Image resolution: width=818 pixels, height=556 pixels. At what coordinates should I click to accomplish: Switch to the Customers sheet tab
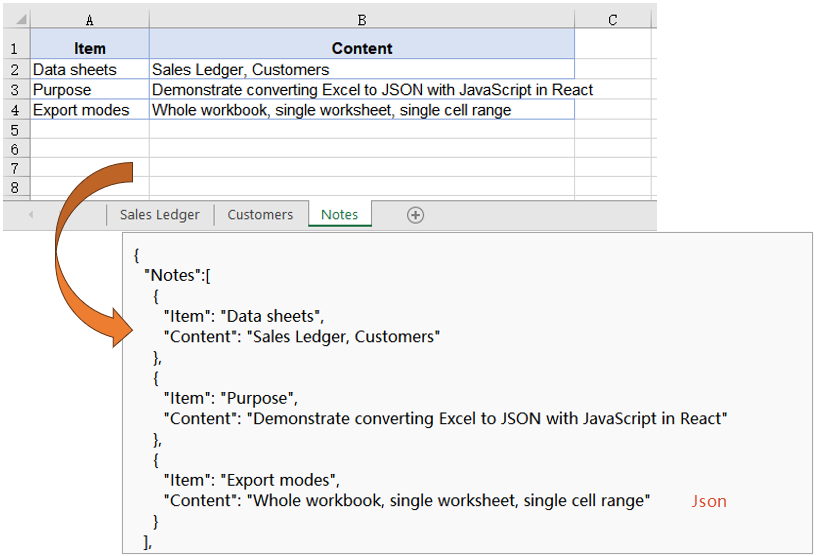coord(260,214)
